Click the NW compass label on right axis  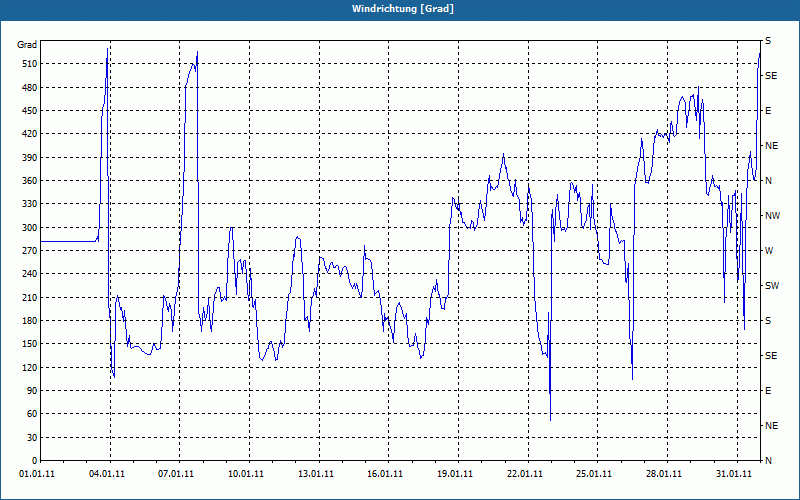(772, 216)
